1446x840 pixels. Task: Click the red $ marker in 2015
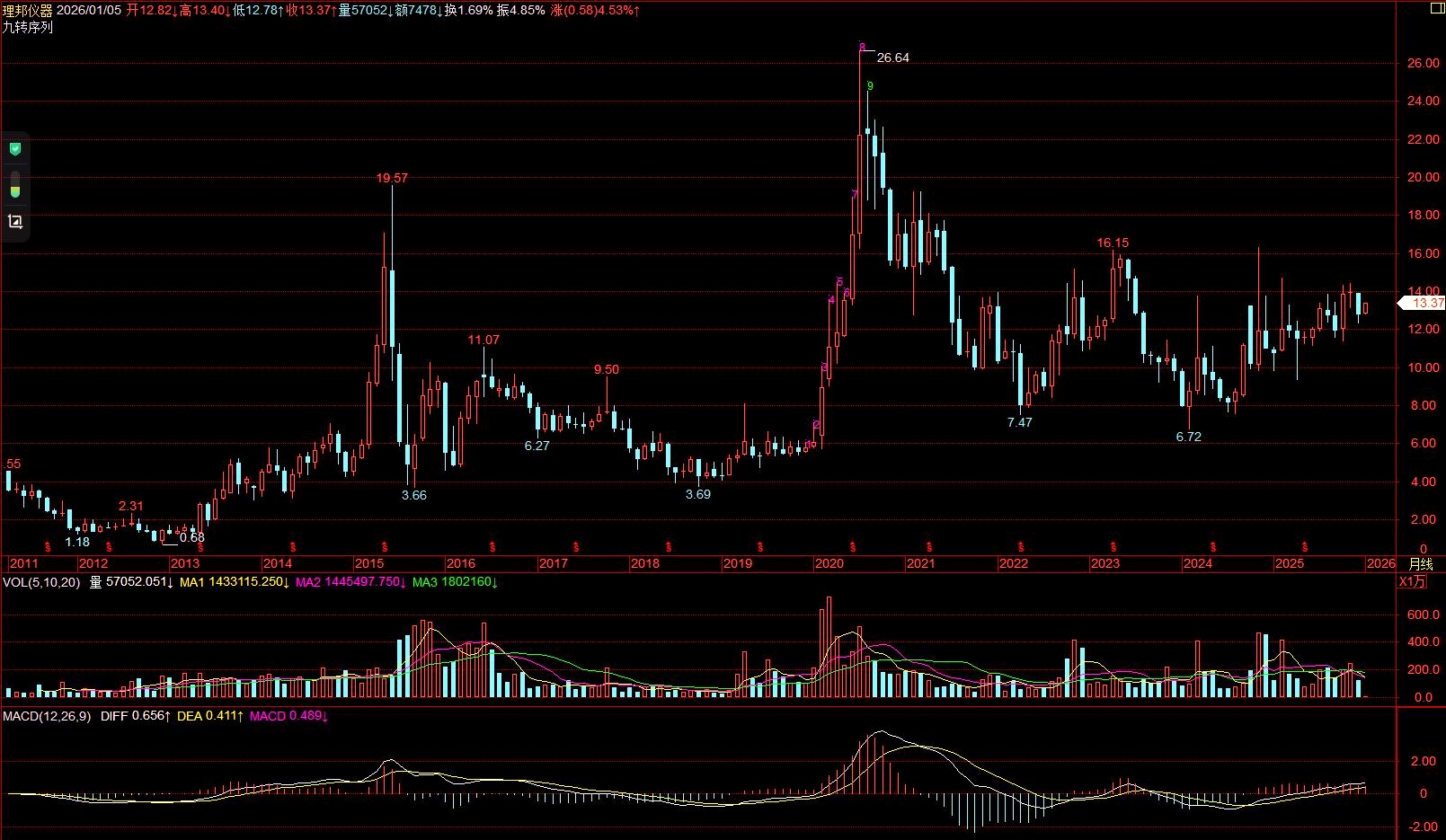pyautogui.click(x=385, y=546)
